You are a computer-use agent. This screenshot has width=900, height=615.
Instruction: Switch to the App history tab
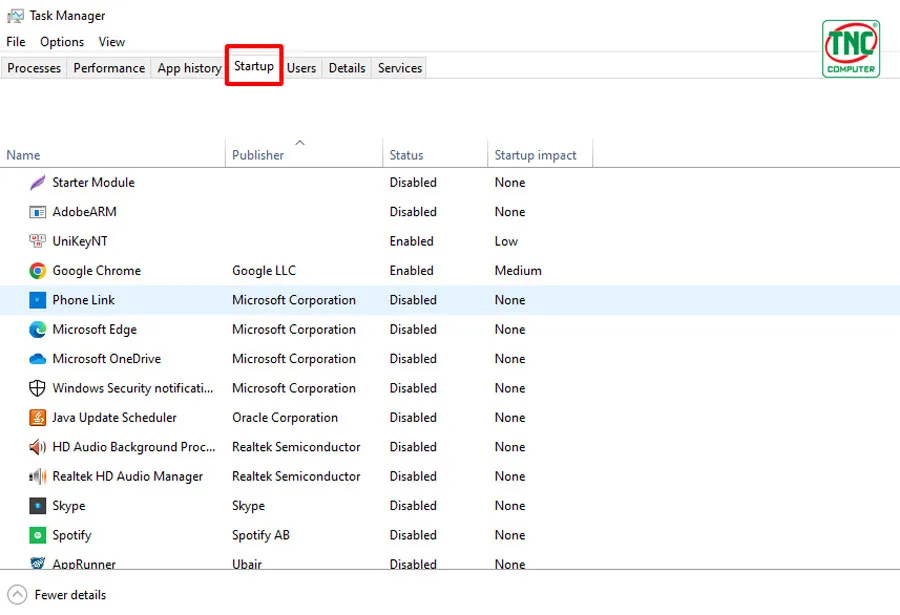(x=189, y=68)
